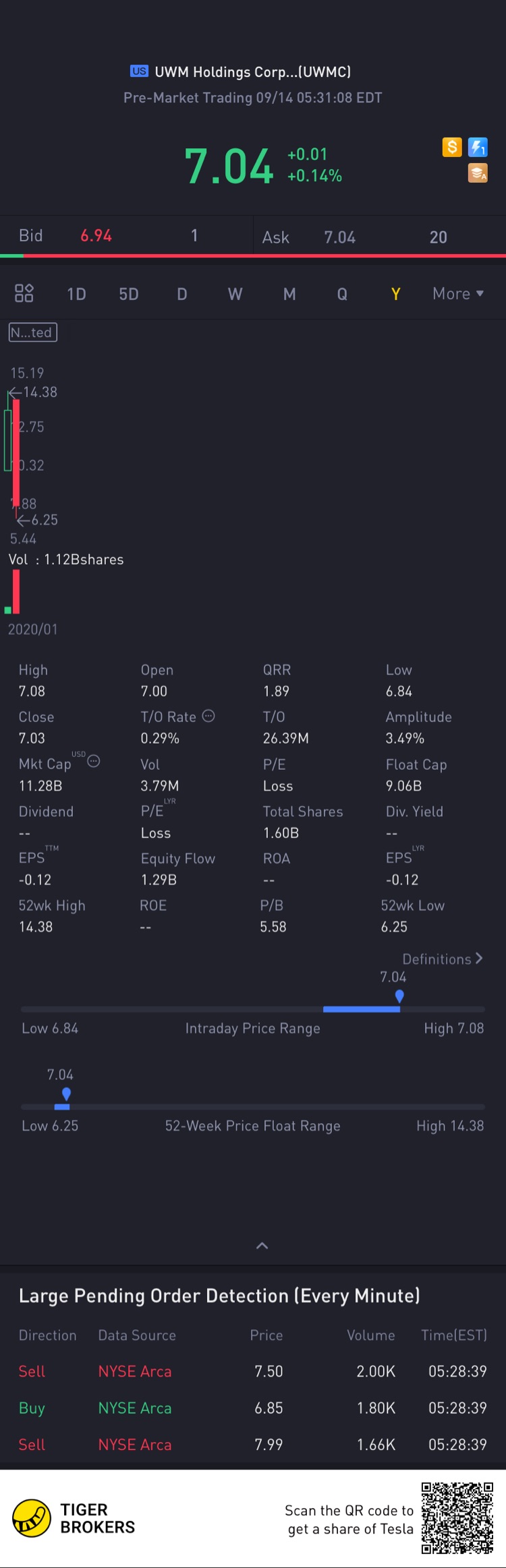Tap the tan layers icon
Viewport: 506px width, 1568px height.
(x=478, y=173)
